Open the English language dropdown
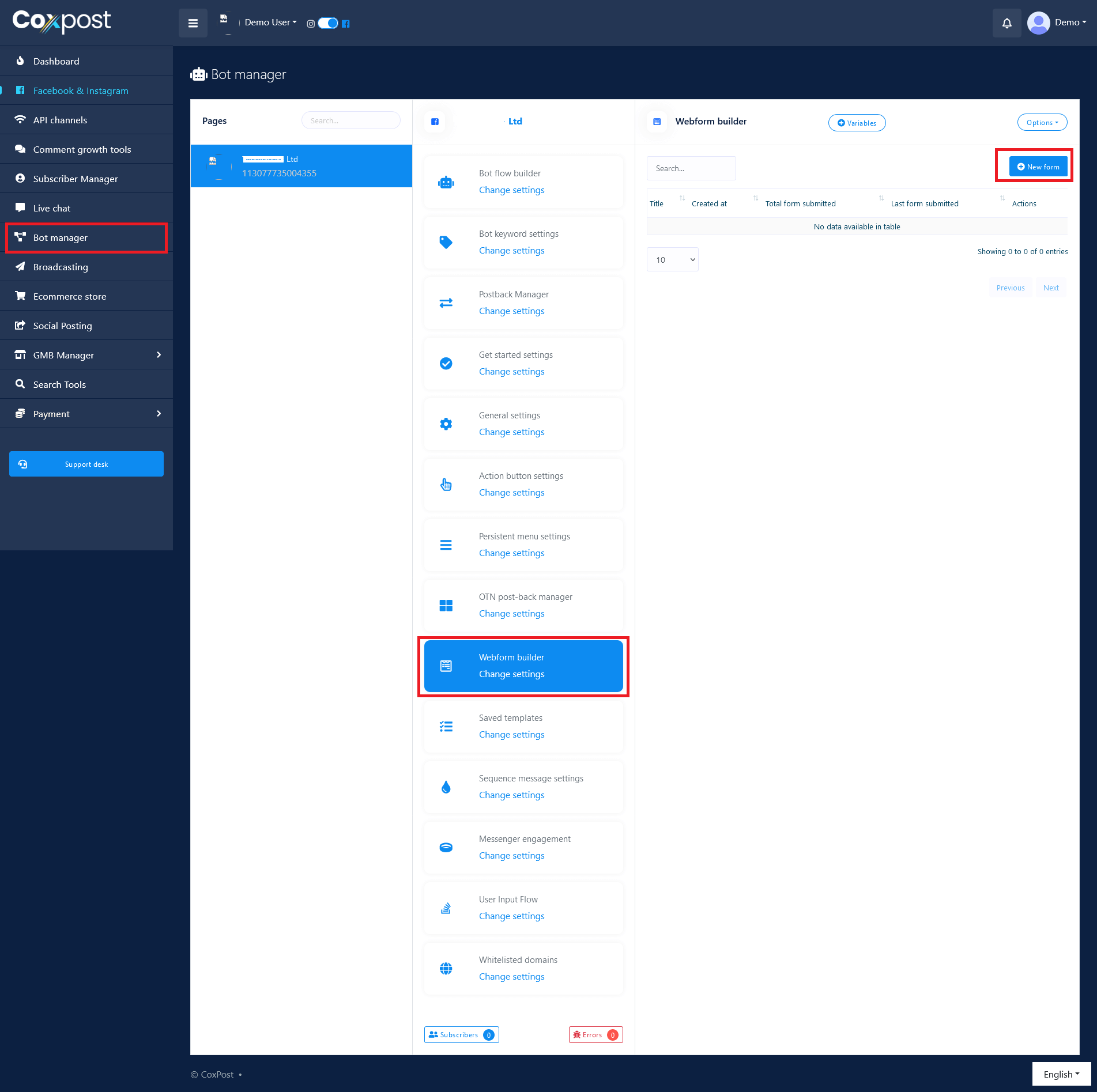 1061,1074
